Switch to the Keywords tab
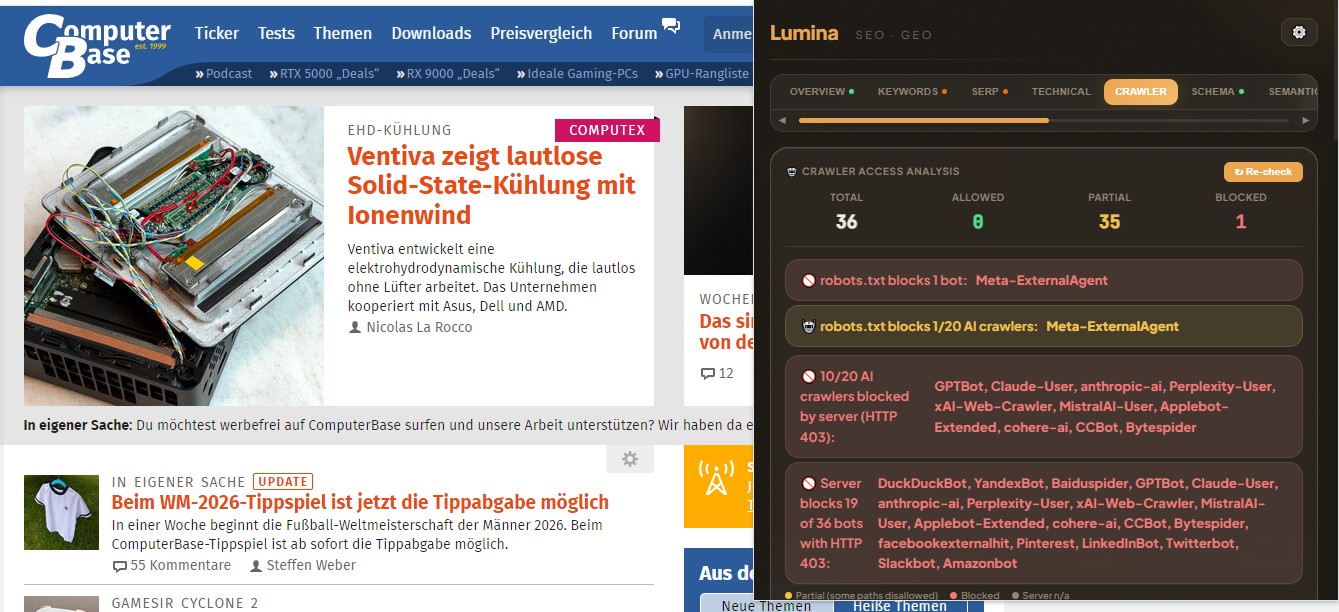This screenshot has width=1339, height=612. click(x=912, y=92)
